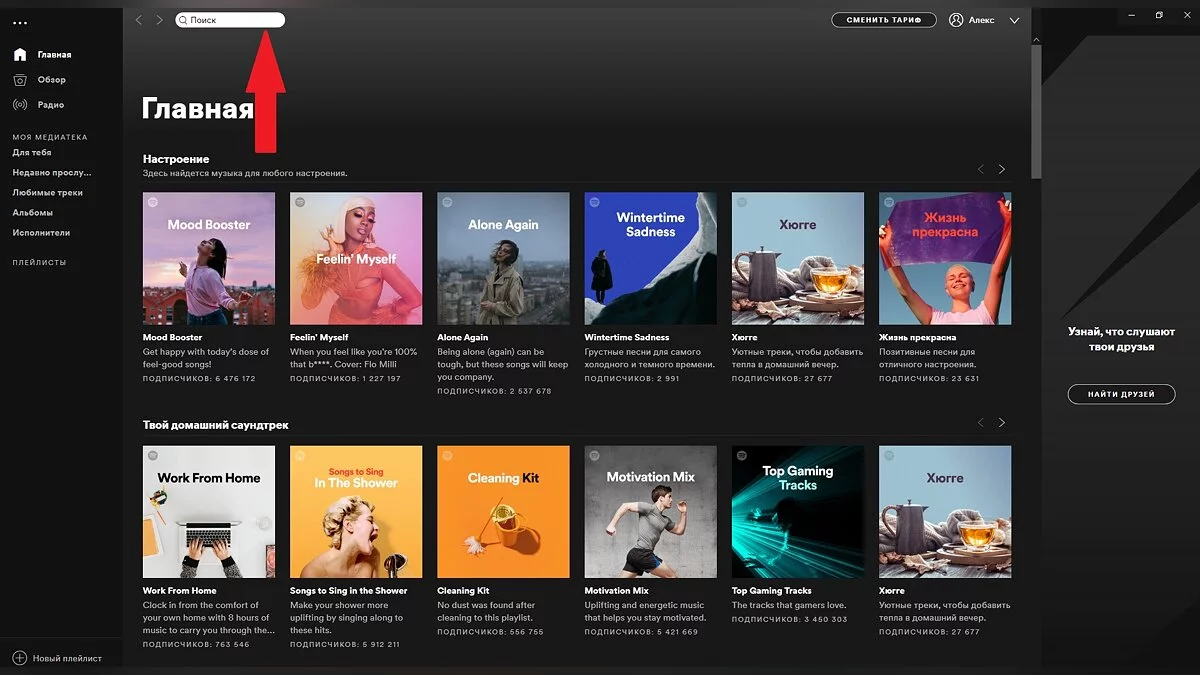Open the three-dot app menu
The width and height of the screenshot is (1200, 675).
[20, 23]
